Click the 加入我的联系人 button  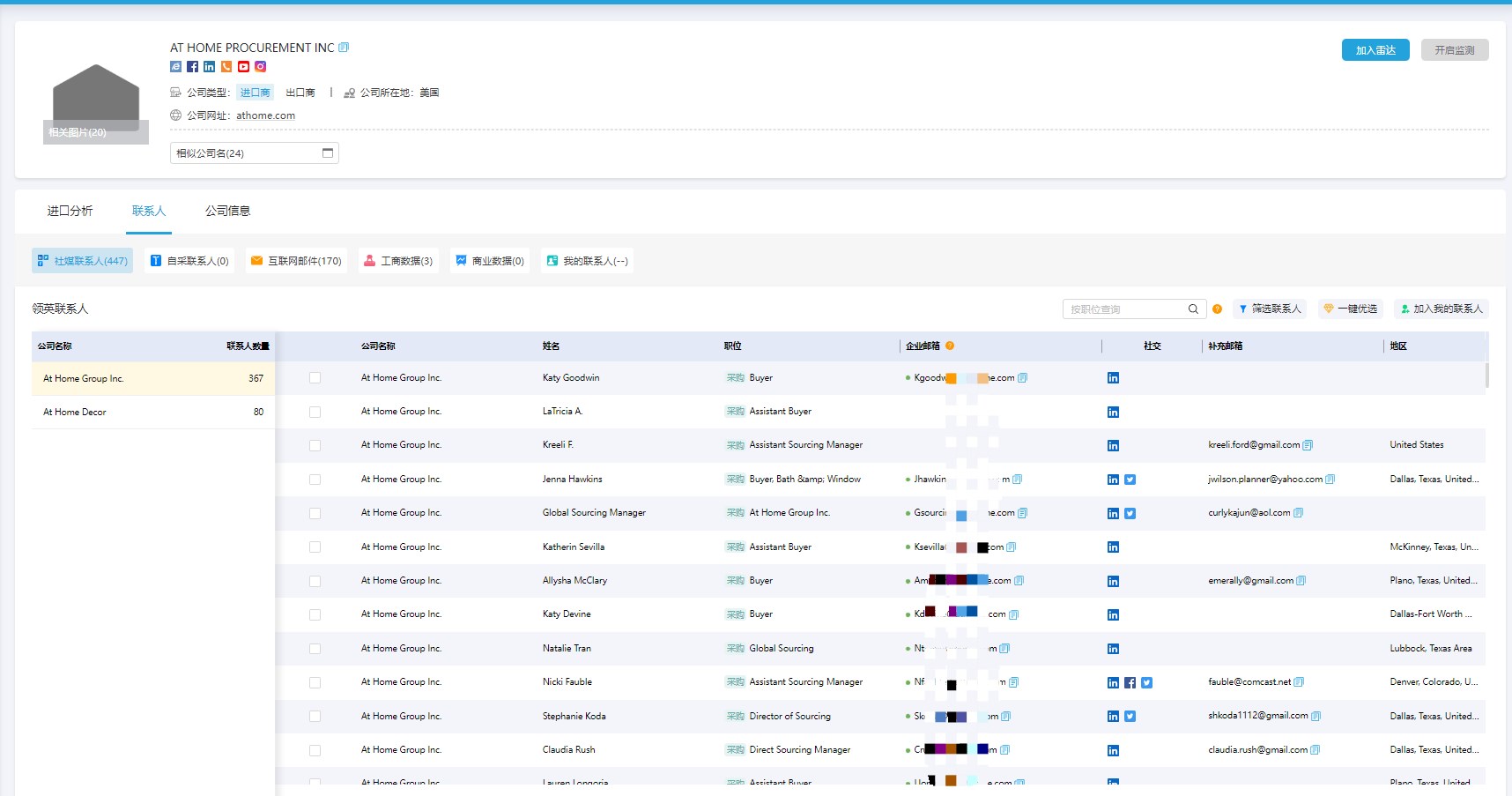(1442, 309)
